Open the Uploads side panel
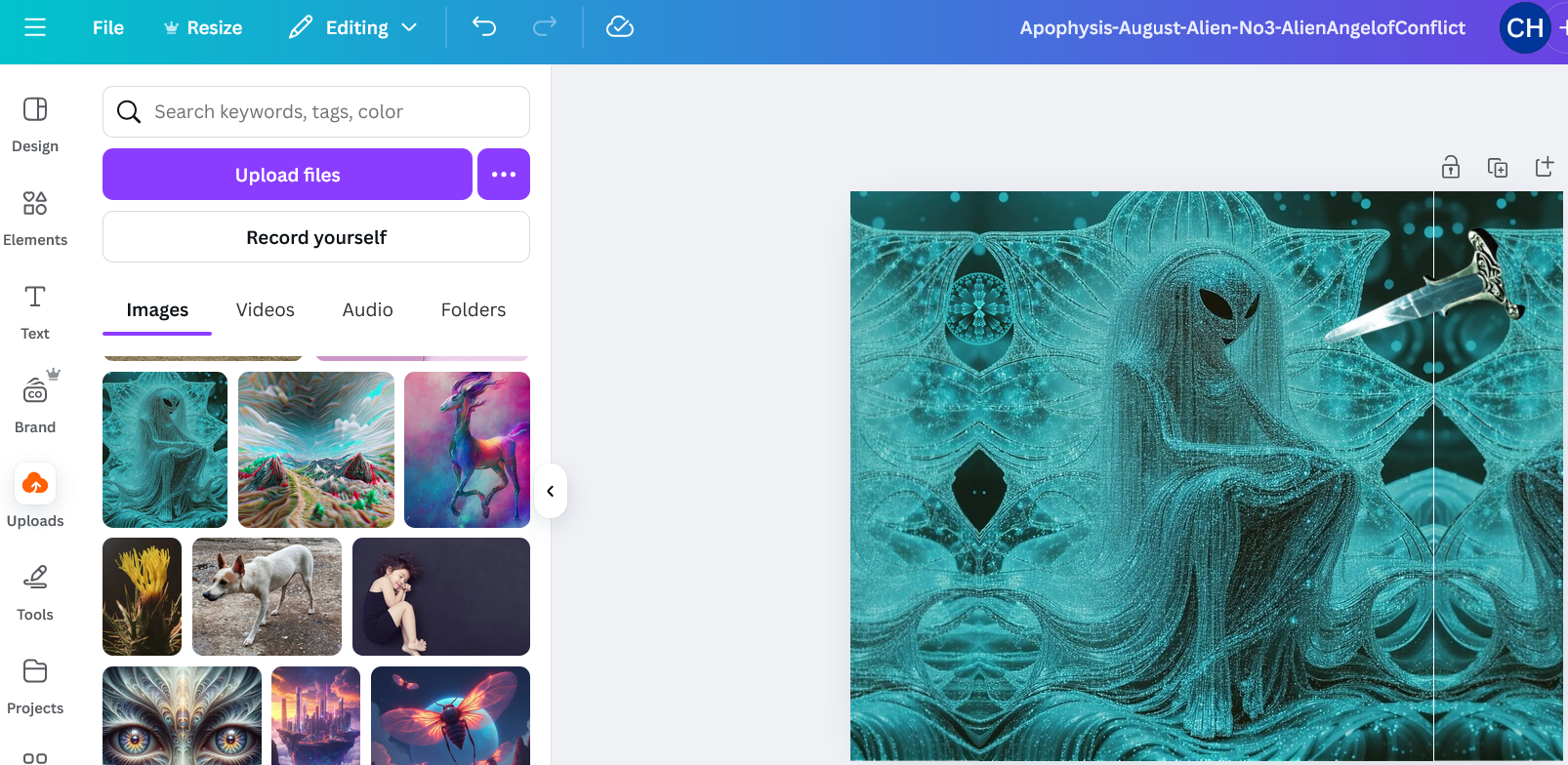The height and width of the screenshot is (765, 1568). click(x=35, y=496)
